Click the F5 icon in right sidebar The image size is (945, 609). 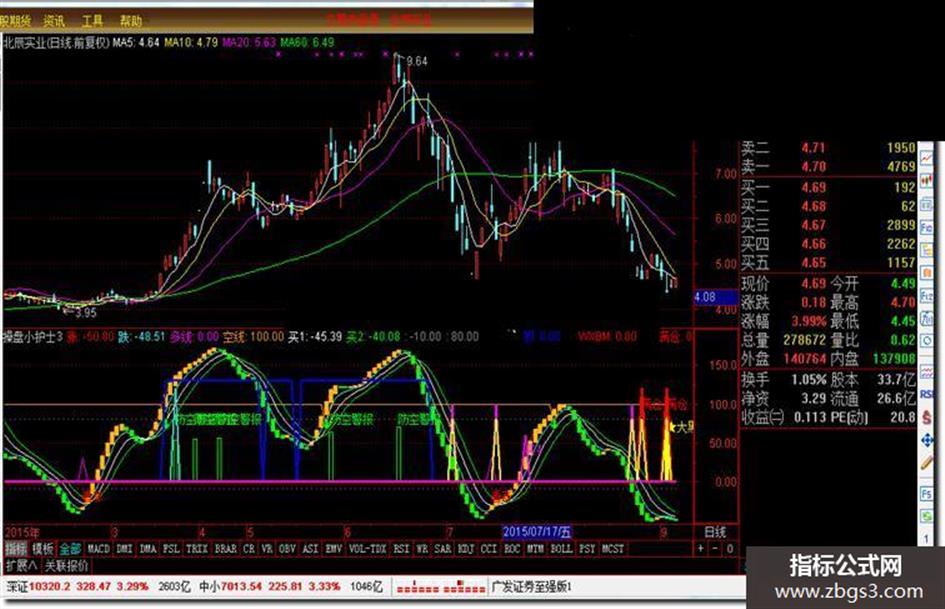[x=926, y=493]
